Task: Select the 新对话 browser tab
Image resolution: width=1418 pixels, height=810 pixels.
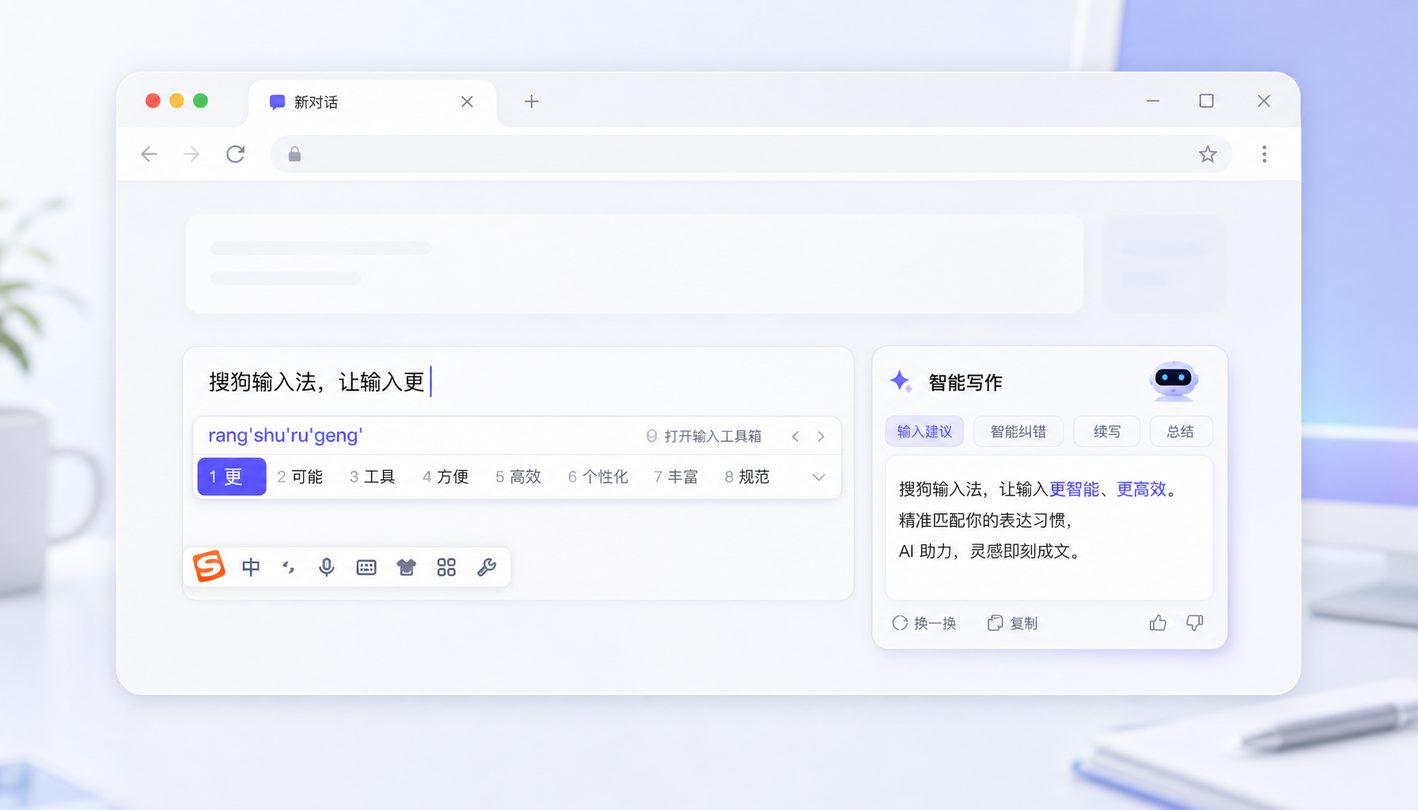Action: click(372, 102)
